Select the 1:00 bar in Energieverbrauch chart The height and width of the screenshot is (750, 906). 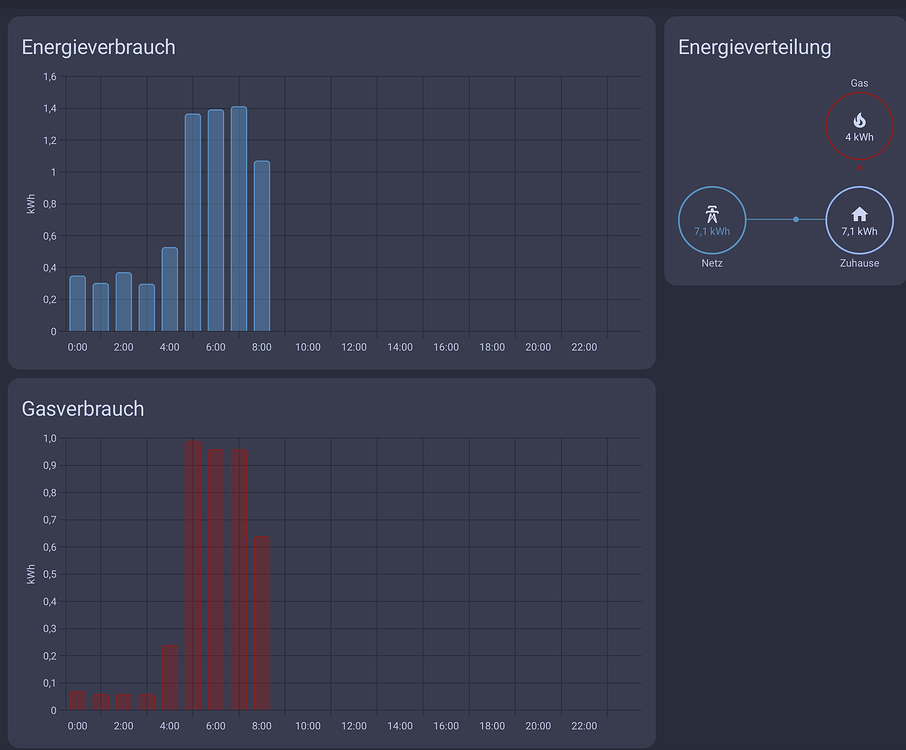point(101,307)
